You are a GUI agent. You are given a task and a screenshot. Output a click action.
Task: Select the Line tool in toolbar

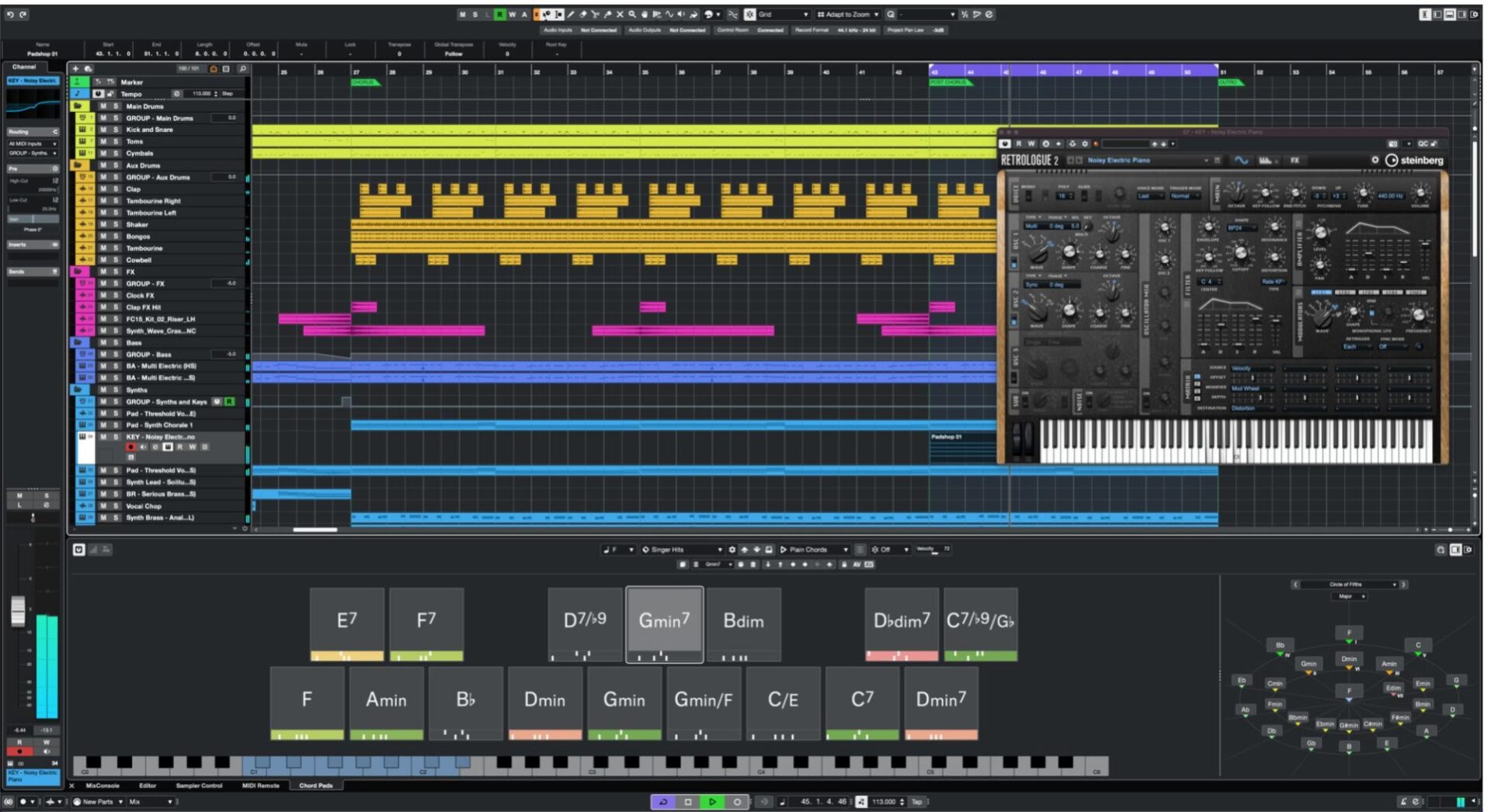coord(669,14)
